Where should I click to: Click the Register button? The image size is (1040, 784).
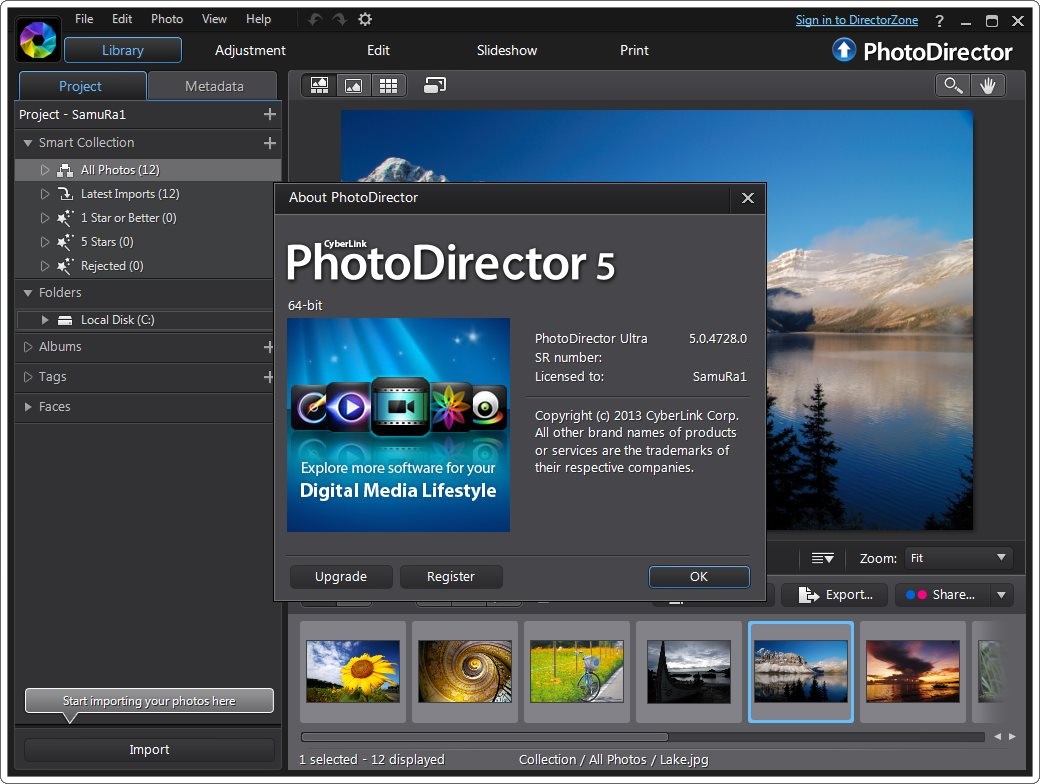pyautogui.click(x=451, y=576)
